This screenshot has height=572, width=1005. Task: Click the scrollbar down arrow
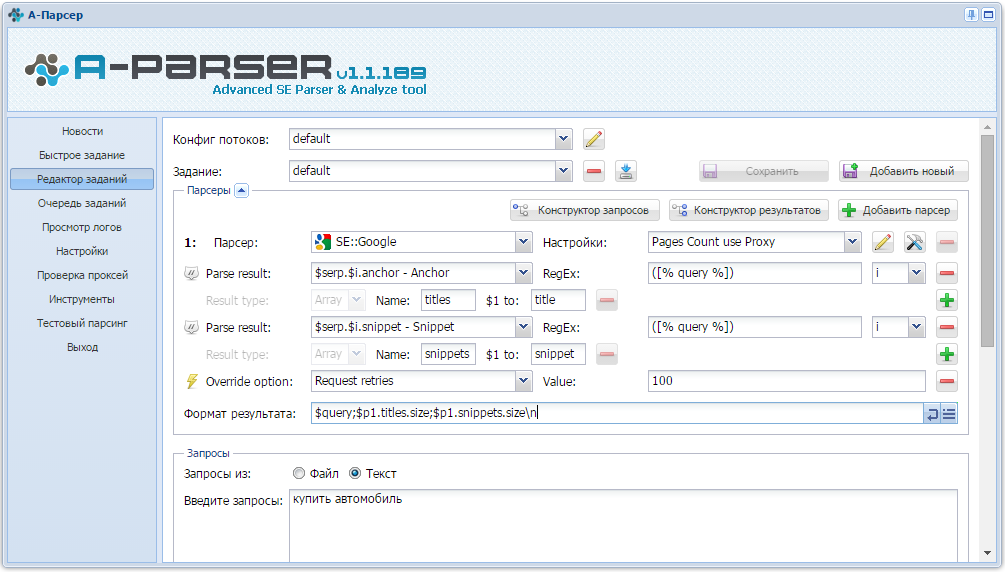[987, 553]
